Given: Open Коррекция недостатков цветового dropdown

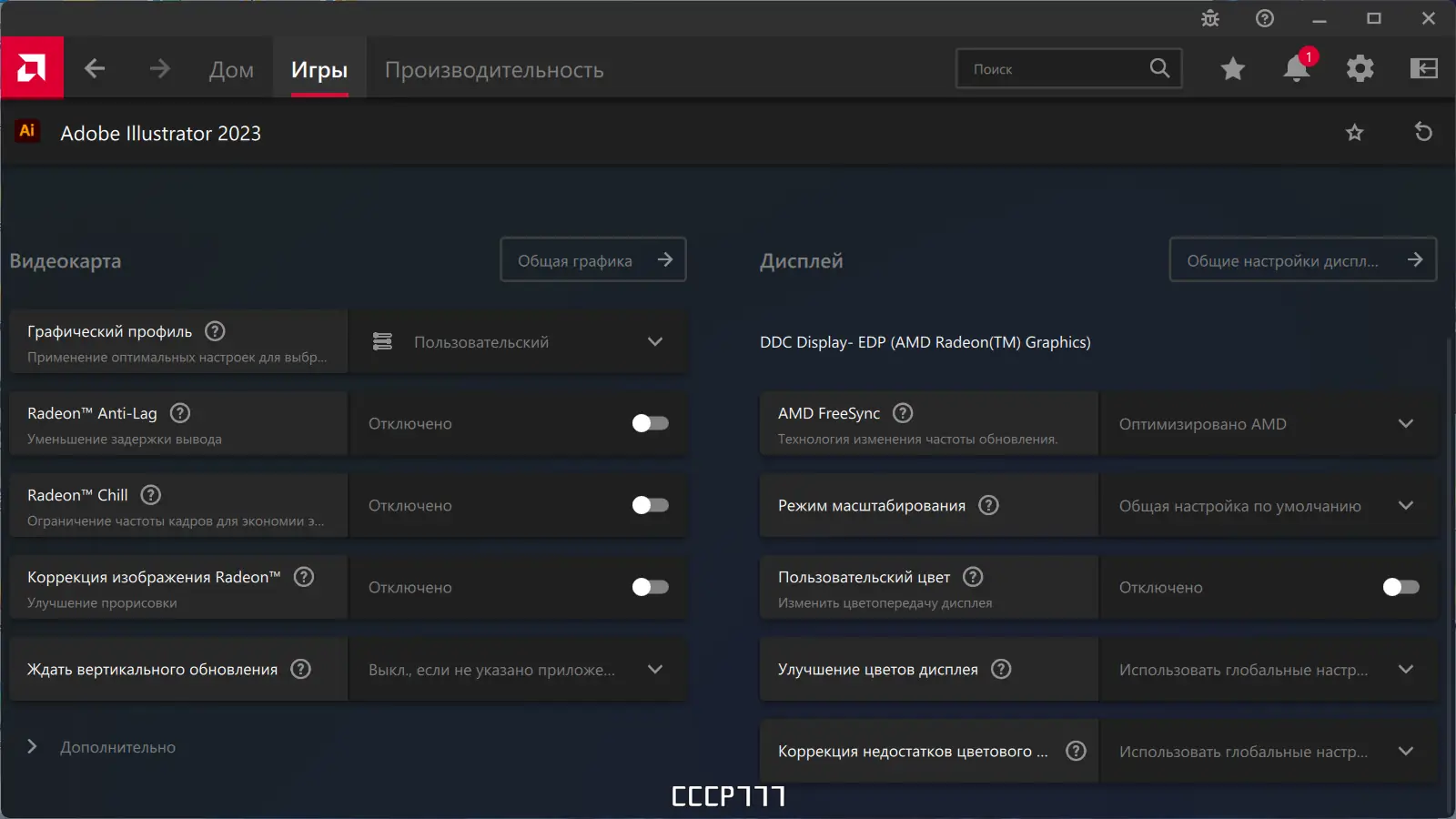Looking at the screenshot, I should [1269, 751].
